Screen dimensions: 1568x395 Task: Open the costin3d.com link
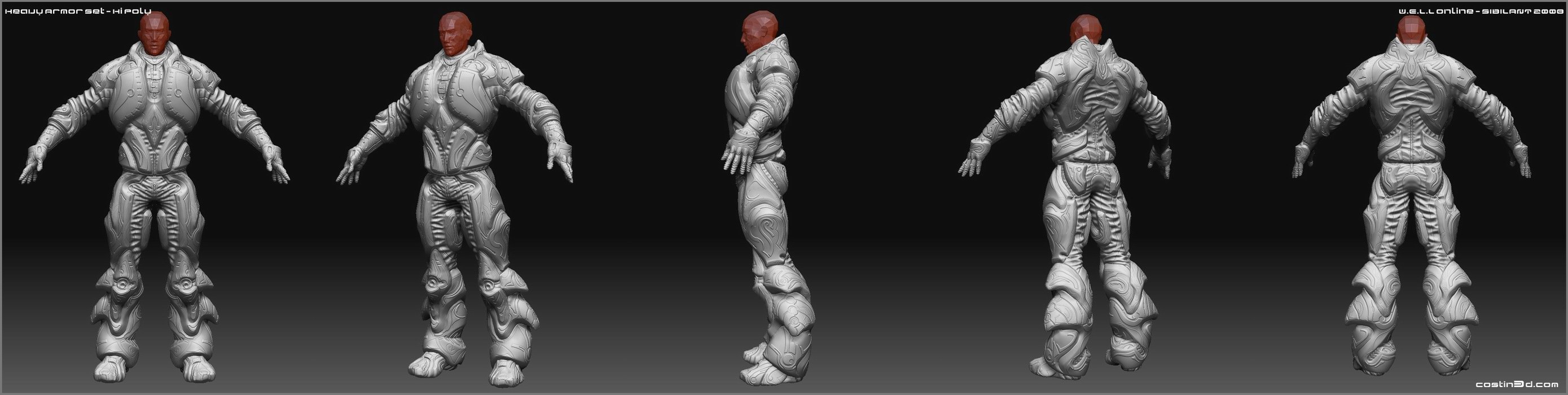tap(1517, 384)
